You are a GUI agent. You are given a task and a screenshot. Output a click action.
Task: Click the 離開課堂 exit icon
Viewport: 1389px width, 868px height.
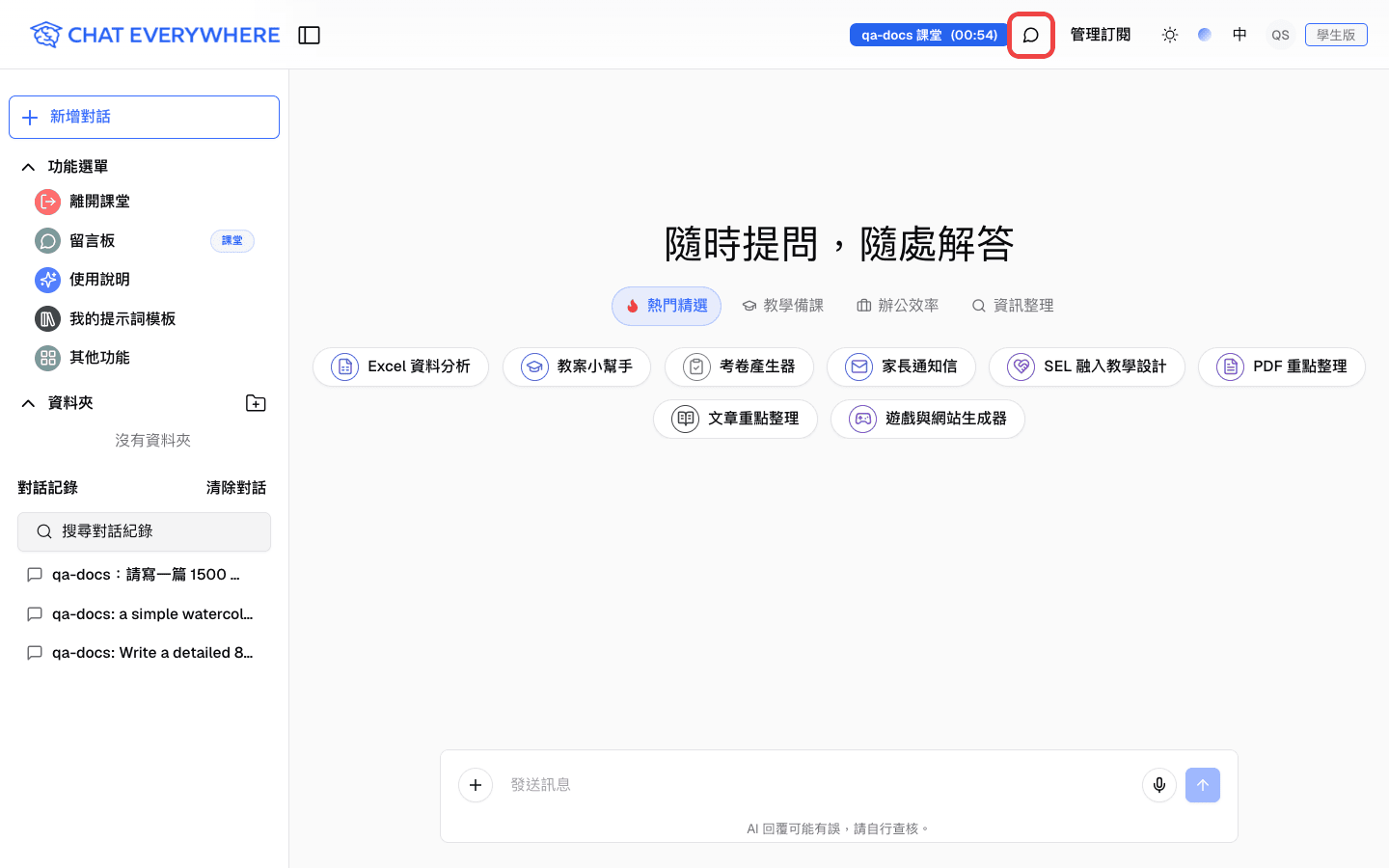tap(47, 202)
